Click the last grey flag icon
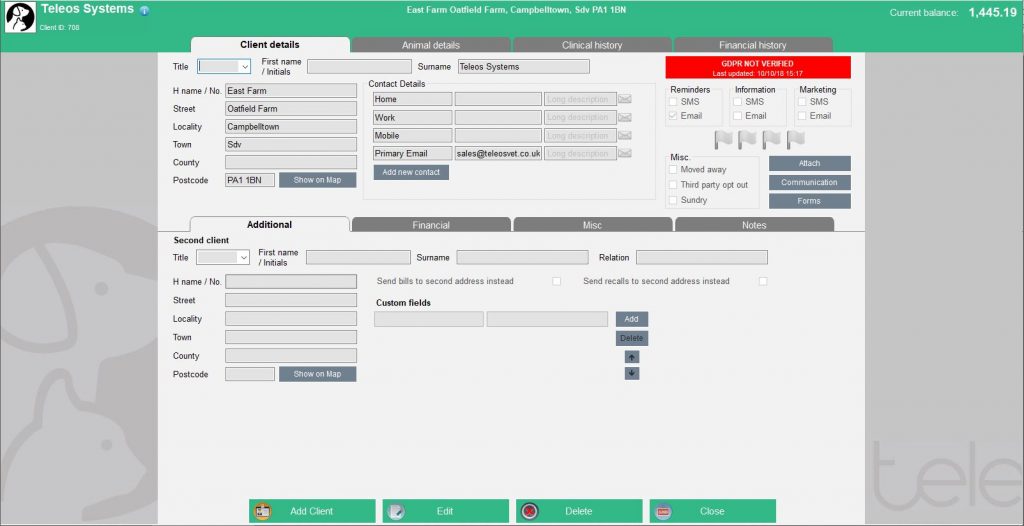Screen dimensions: 1024x526 796,139
